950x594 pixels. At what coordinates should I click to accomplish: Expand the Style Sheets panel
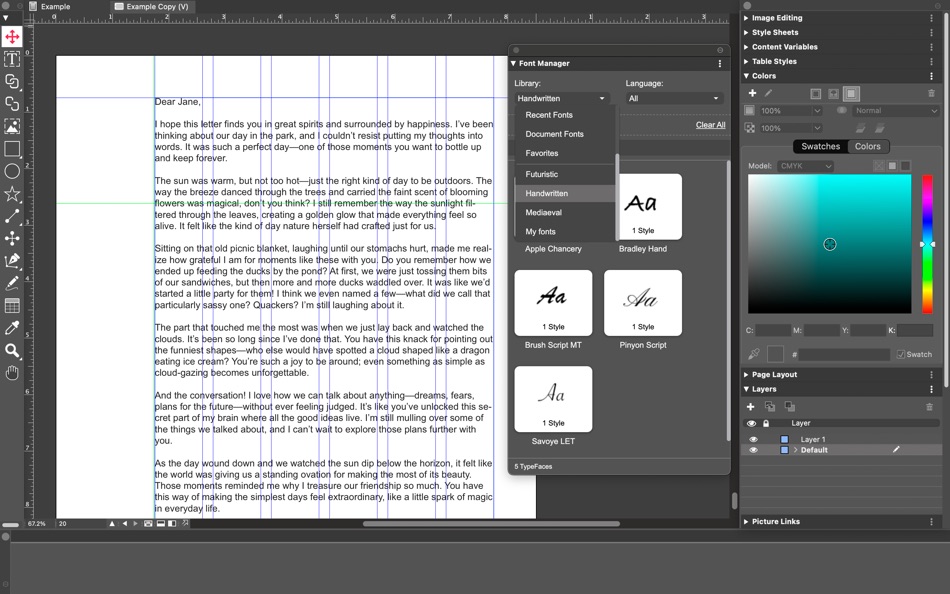point(774,32)
